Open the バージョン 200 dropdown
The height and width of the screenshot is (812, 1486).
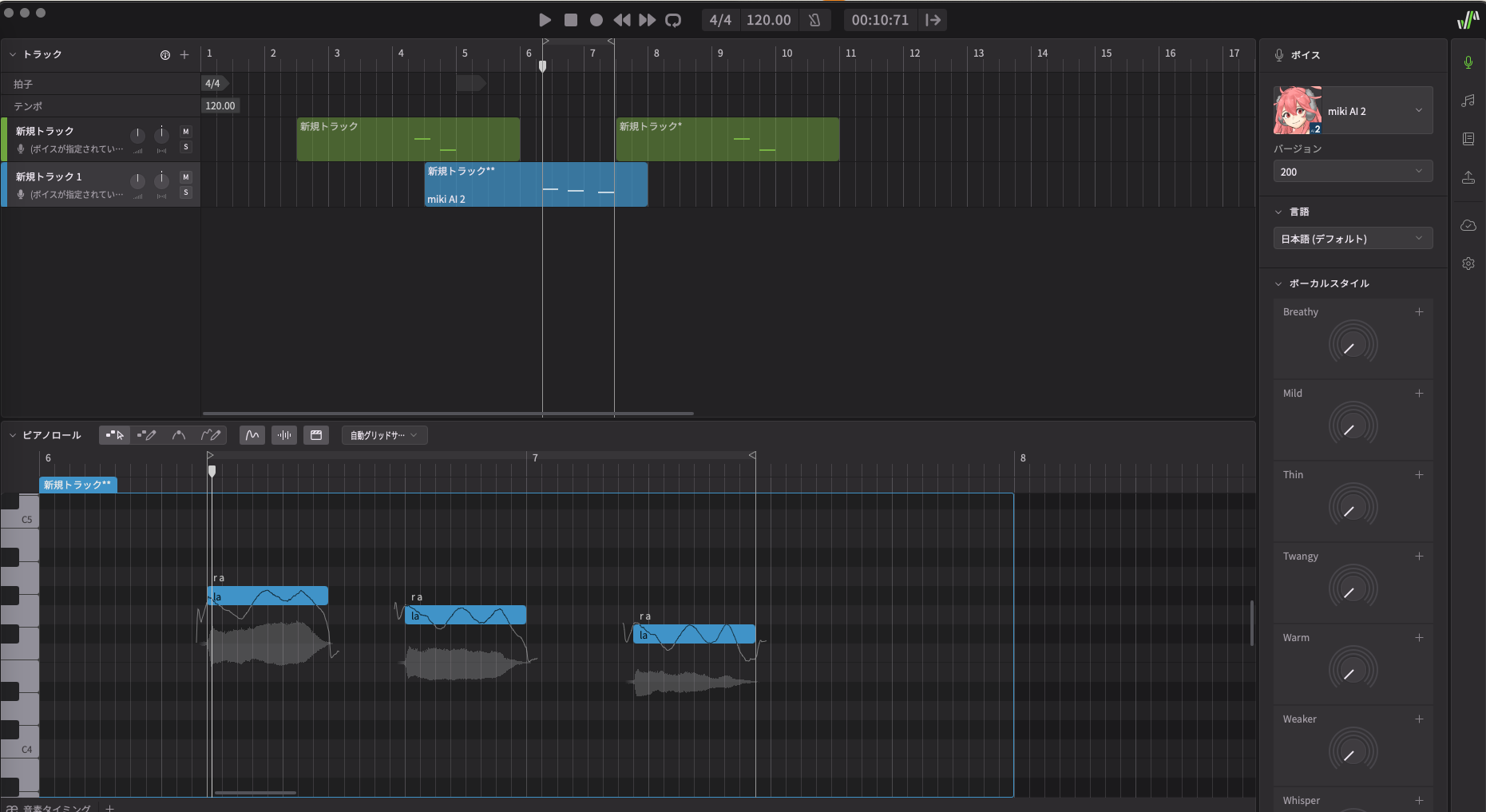tap(1353, 172)
